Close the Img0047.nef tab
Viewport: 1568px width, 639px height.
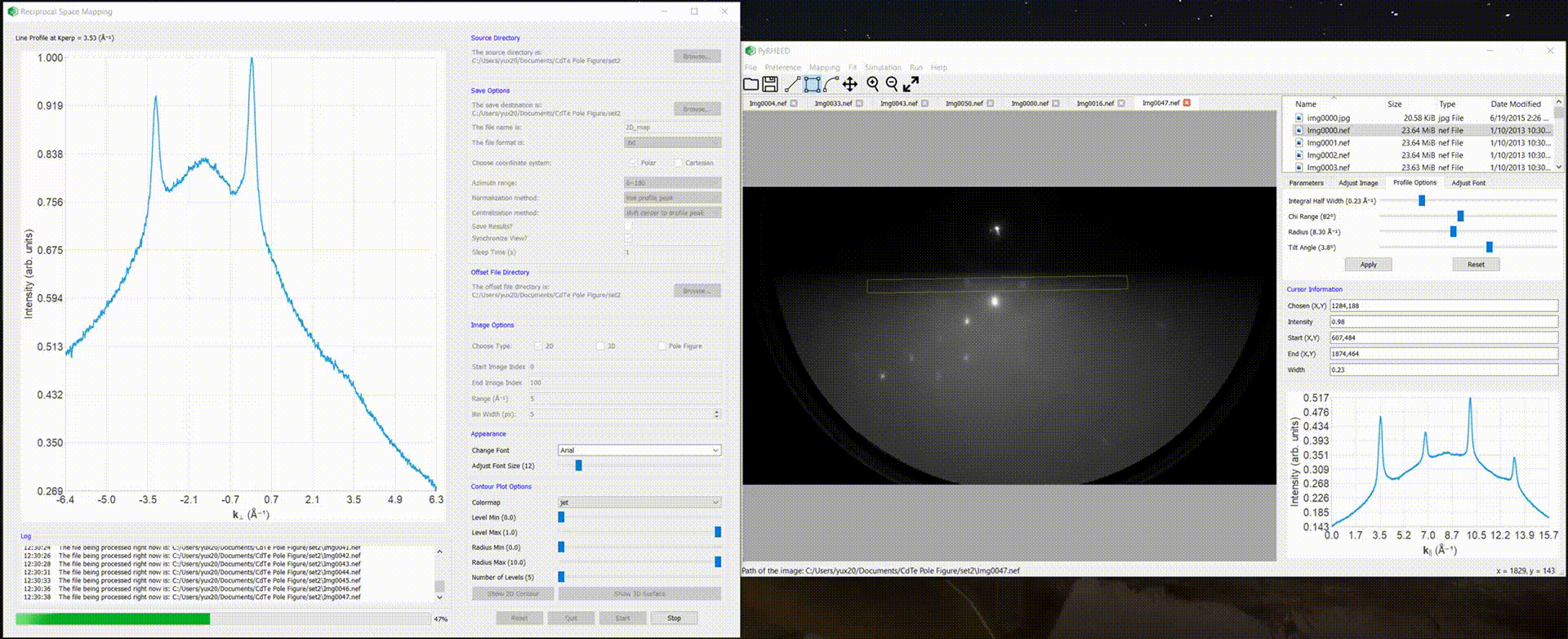pyautogui.click(x=1187, y=103)
